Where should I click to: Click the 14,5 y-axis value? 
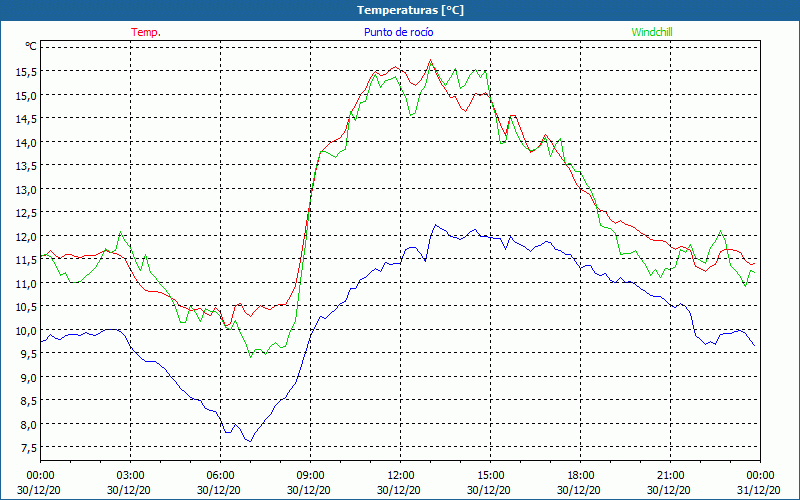tap(27, 119)
